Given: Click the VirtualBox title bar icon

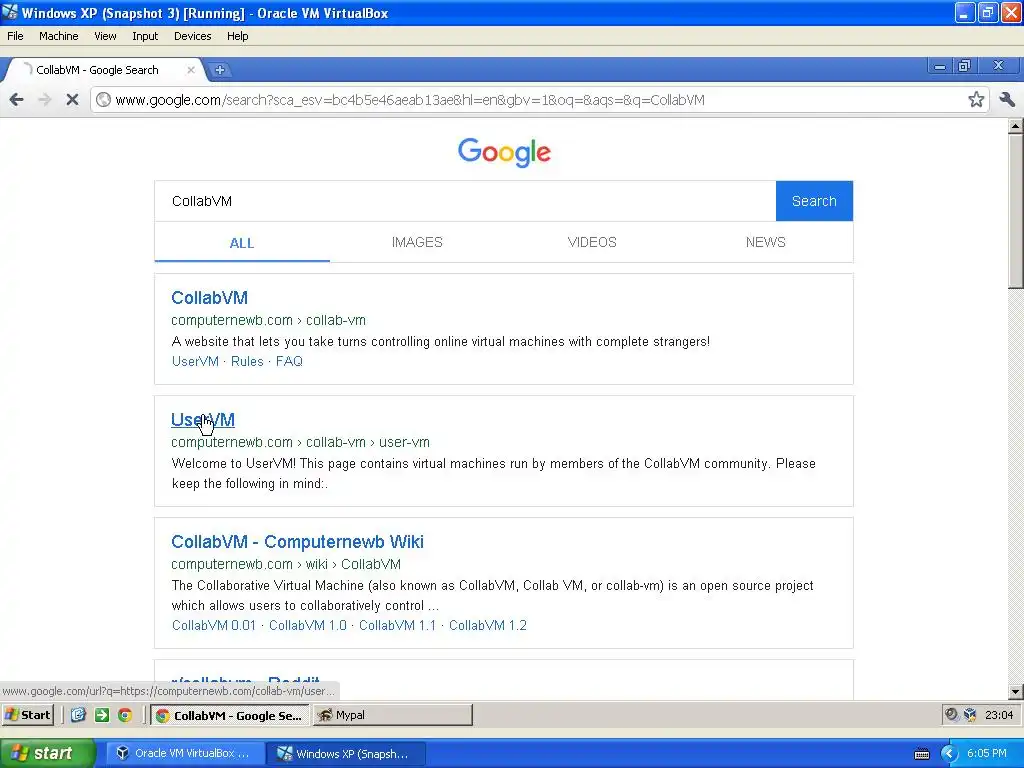Looking at the screenshot, I should [10, 12].
